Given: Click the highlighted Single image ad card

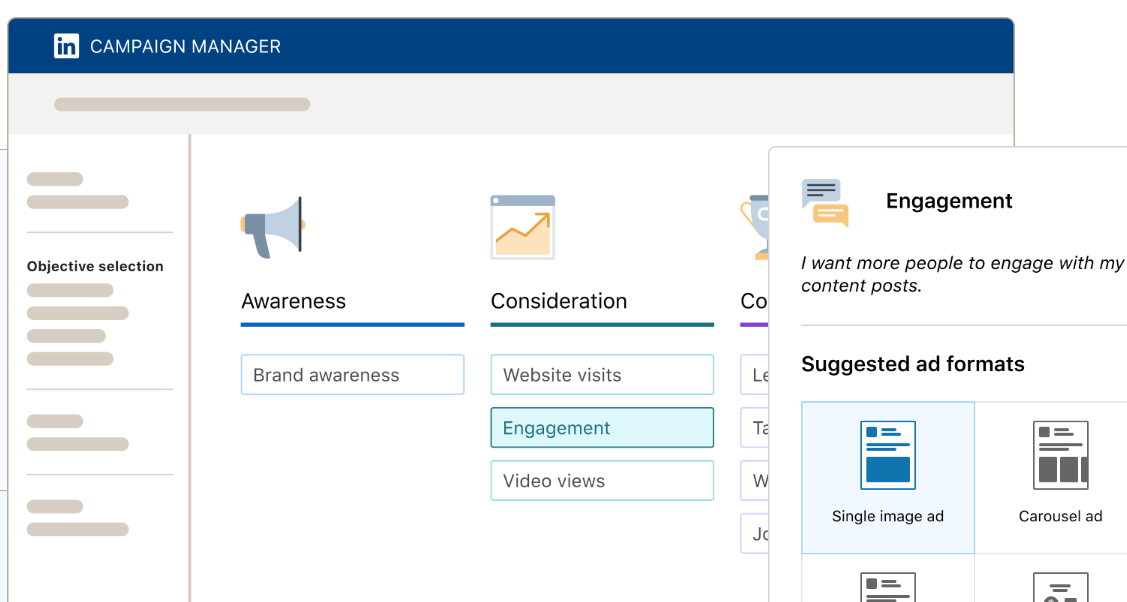Looking at the screenshot, I should 887,477.
